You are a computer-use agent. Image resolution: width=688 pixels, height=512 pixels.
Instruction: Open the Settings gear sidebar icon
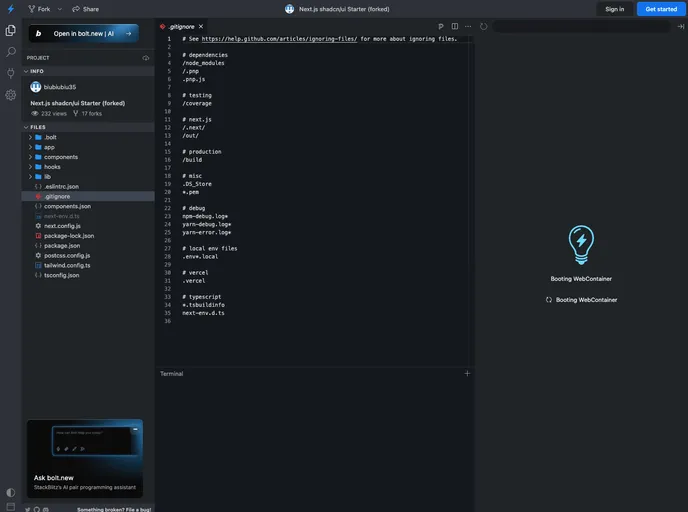tap(11, 95)
